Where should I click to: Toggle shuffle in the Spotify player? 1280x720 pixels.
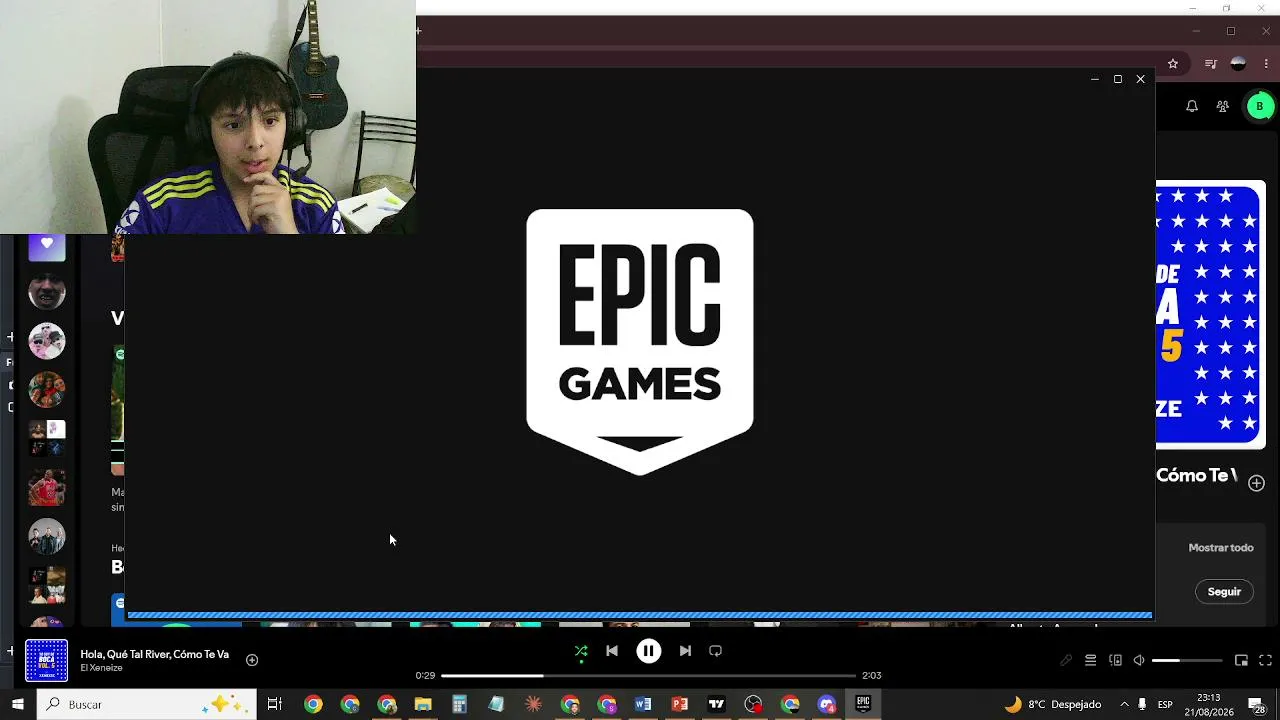[581, 651]
